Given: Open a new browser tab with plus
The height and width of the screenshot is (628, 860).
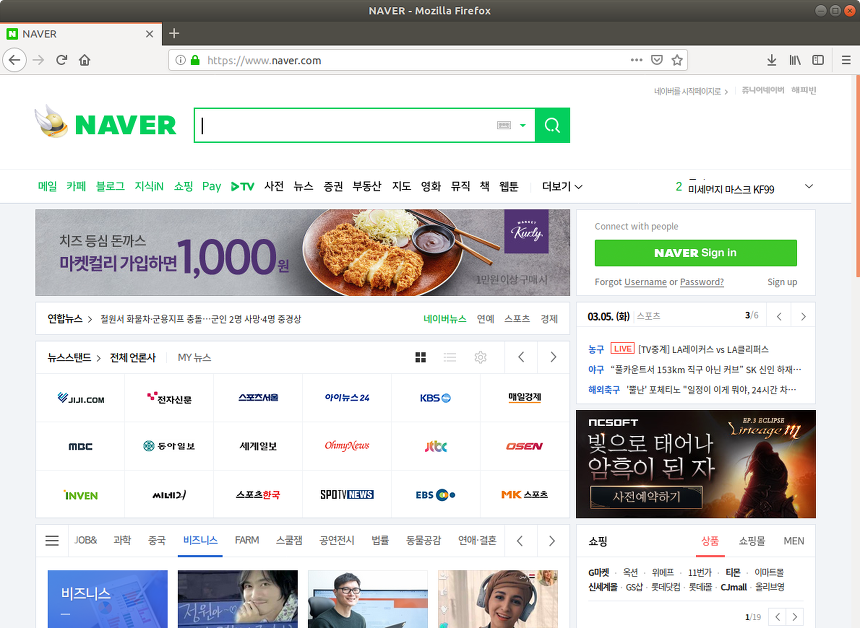Looking at the screenshot, I should click(174, 33).
